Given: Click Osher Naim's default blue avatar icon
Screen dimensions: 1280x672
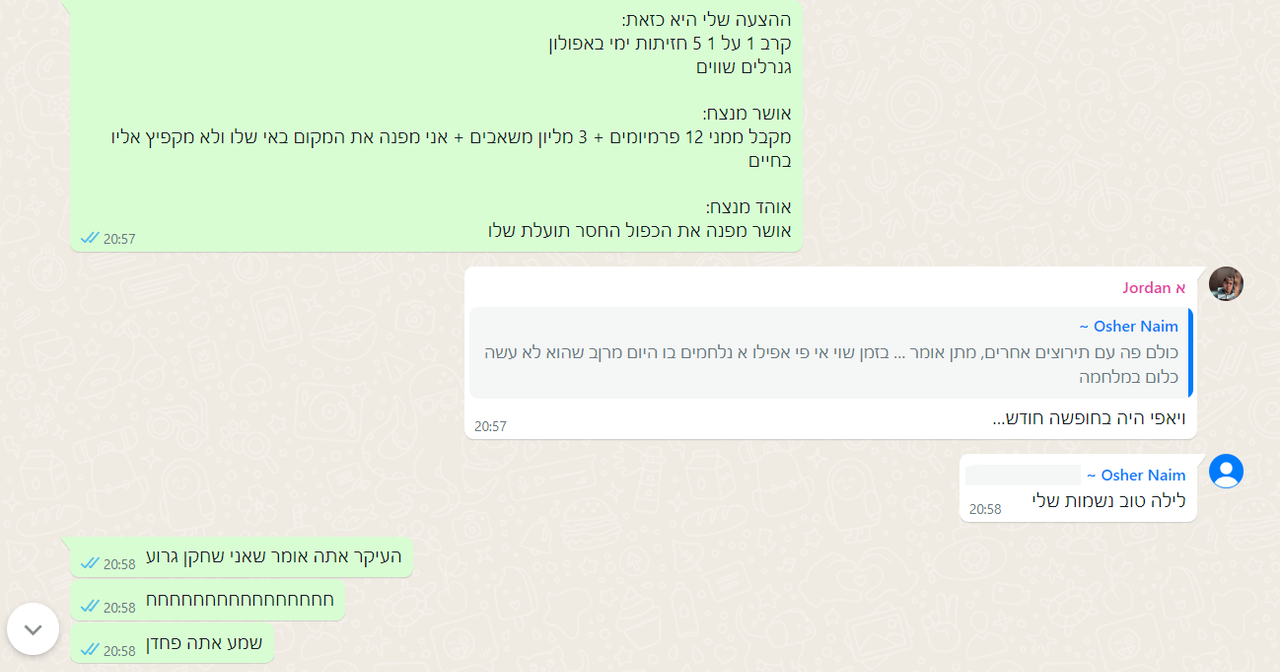Looking at the screenshot, I should point(1226,471).
